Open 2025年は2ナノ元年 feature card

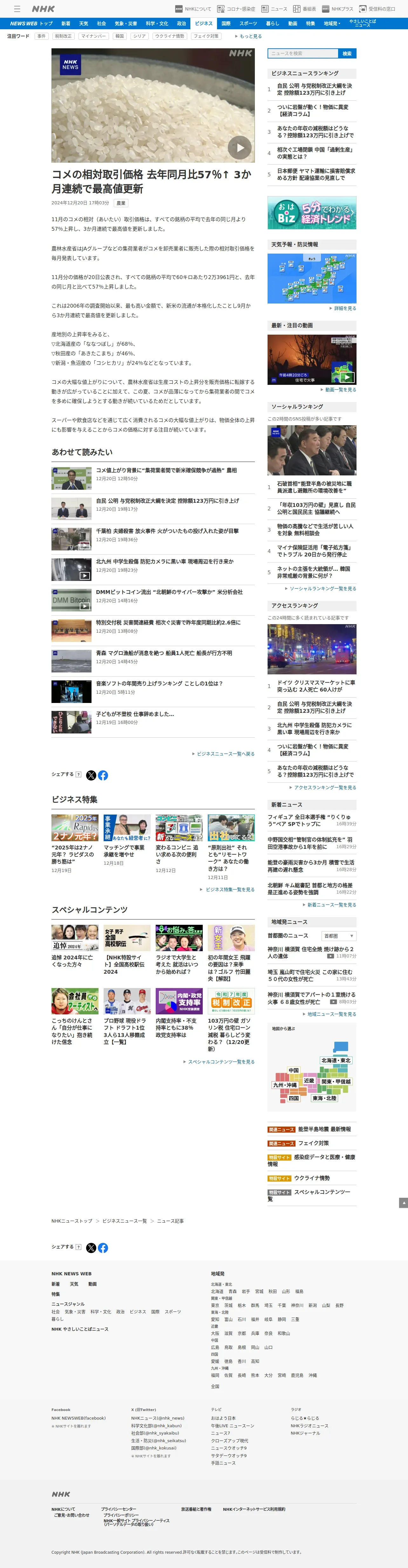(x=75, y=844)
